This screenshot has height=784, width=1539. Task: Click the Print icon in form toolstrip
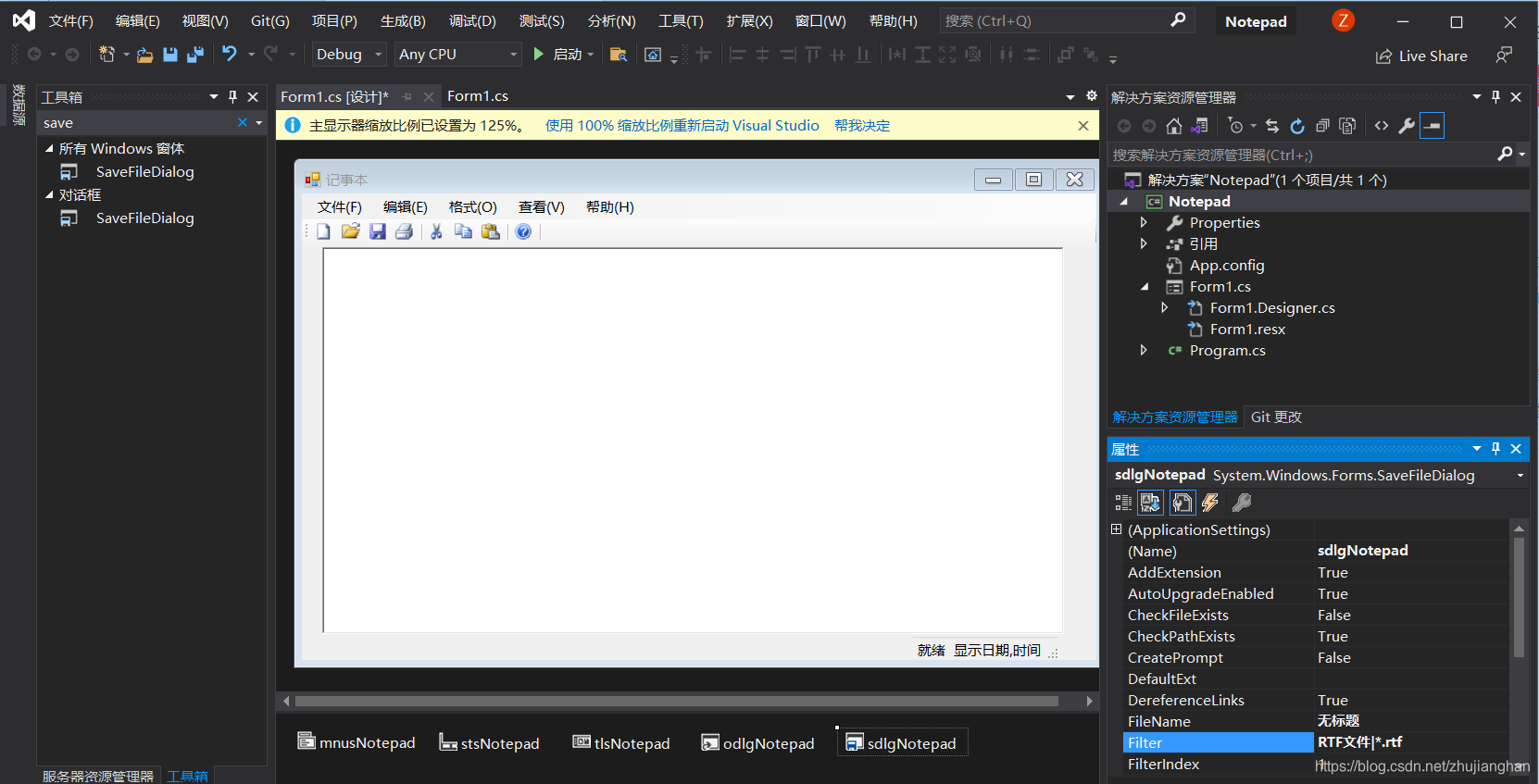(x=404, y=231)
